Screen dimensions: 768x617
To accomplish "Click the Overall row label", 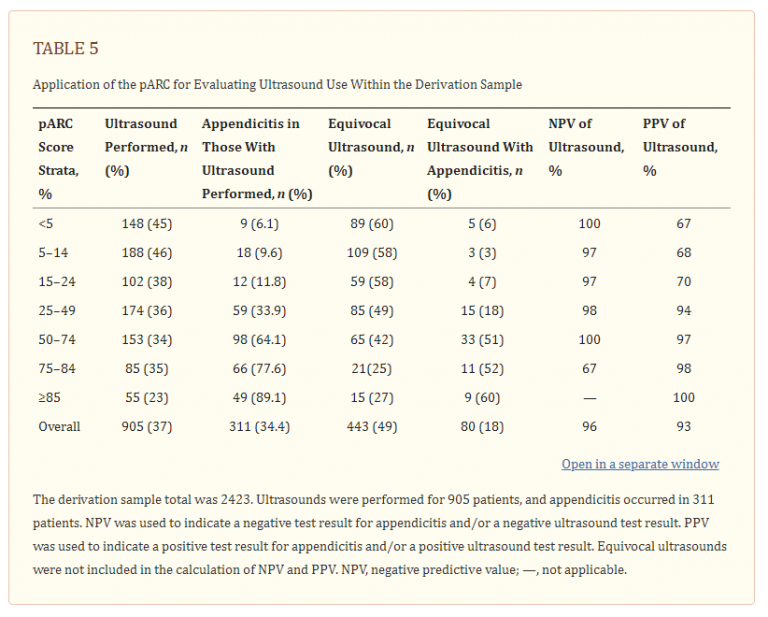I will pos(59,427).
